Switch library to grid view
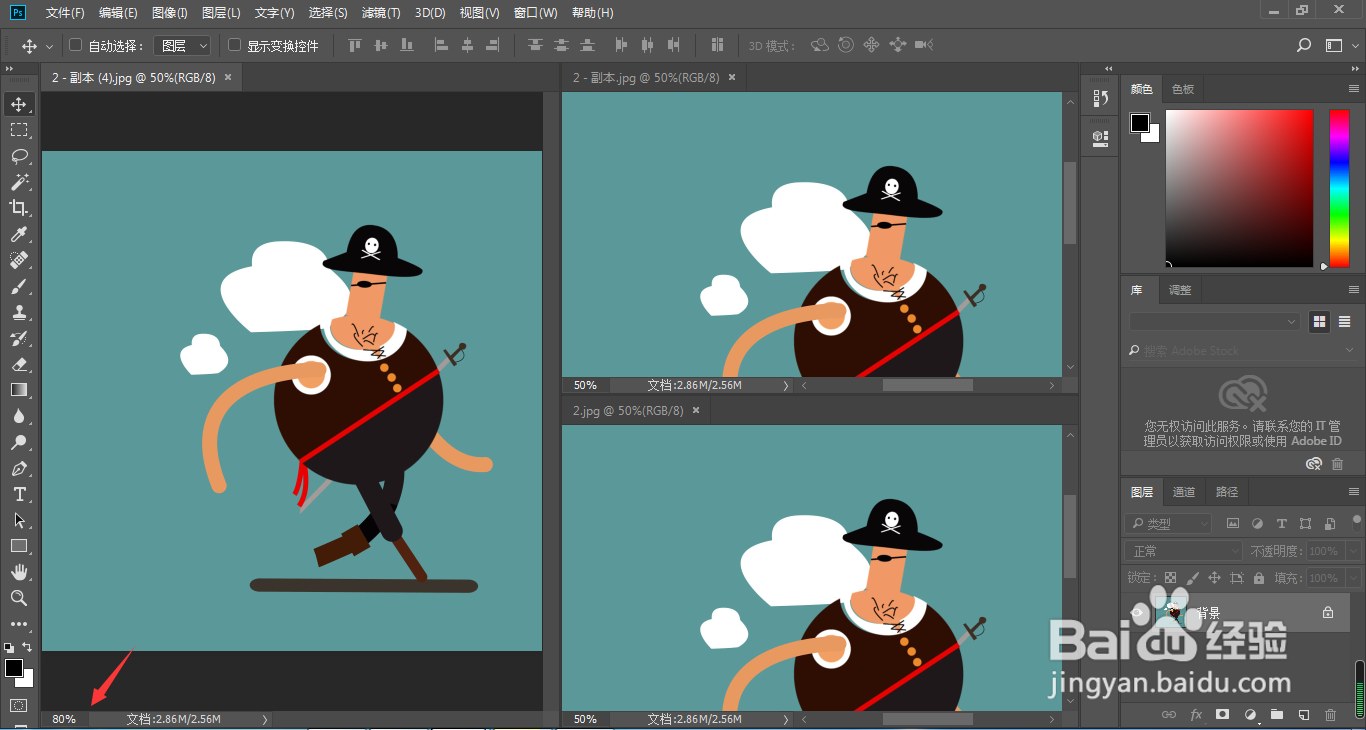 [x=1320, y=321]
